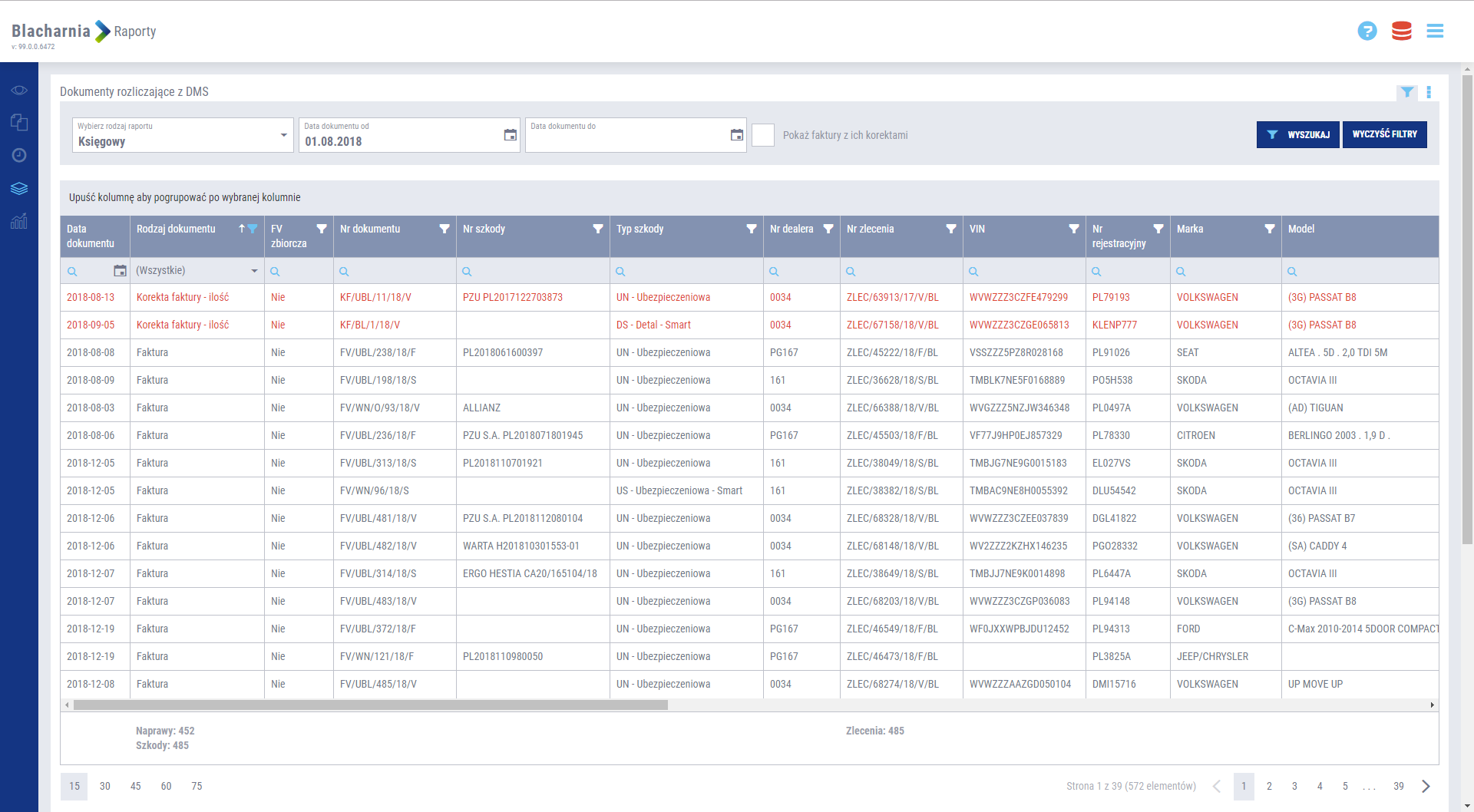Image resolution: width=1474 pixels, height=812 pixels.
Task: Click the eye icon in sidebar
Action: (x=19, y=91)
